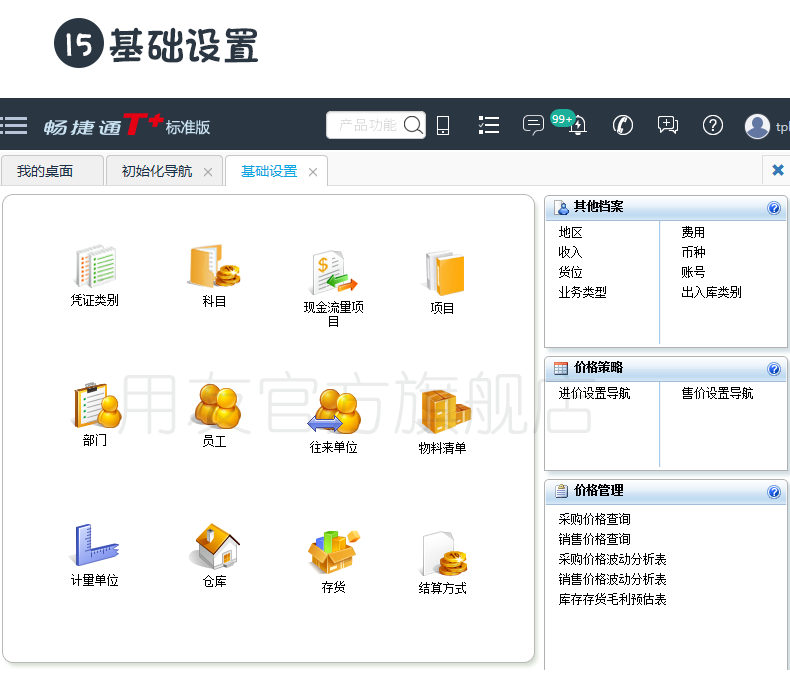Switch to the 初始化导航 tab
The image size is (790, 682).
tap(157, 171)
